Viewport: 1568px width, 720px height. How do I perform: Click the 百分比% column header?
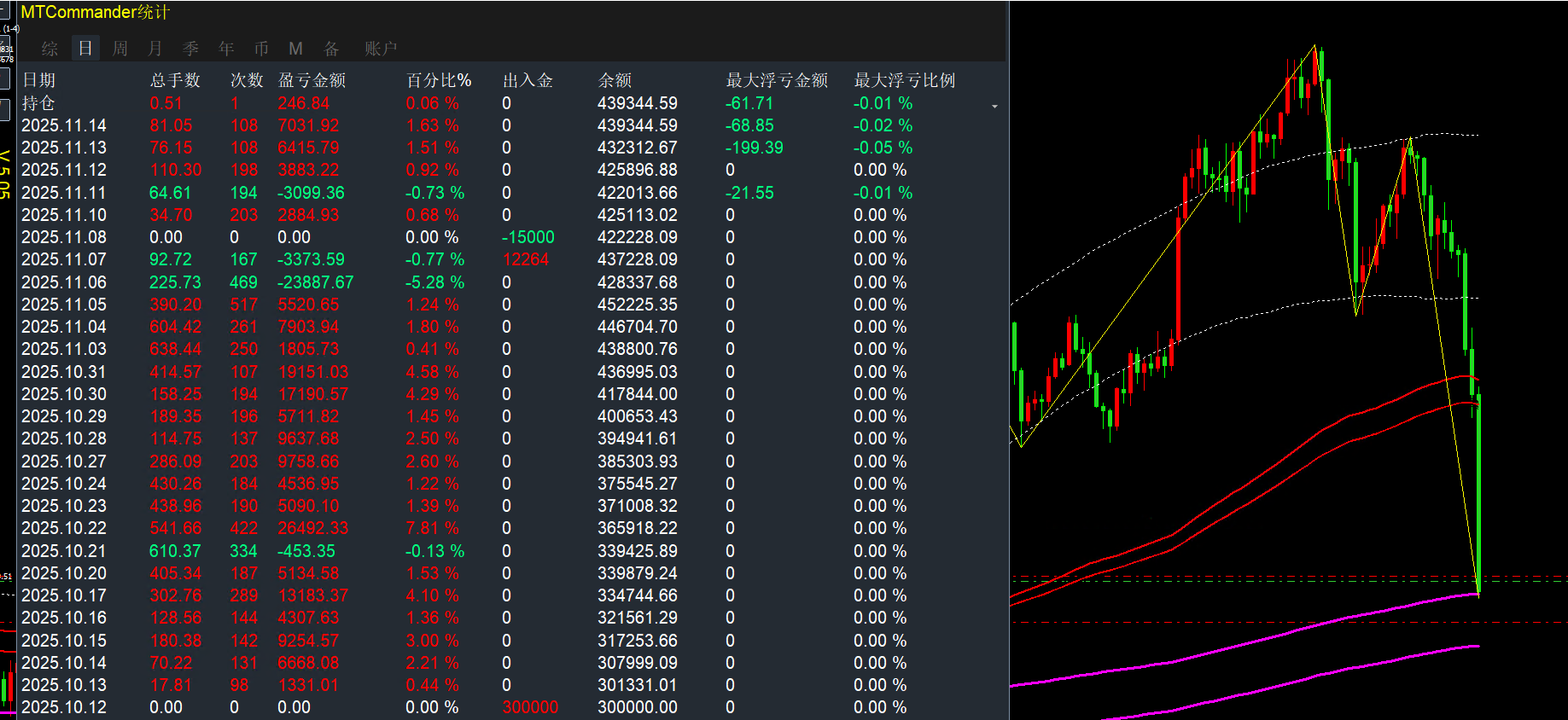439,80
